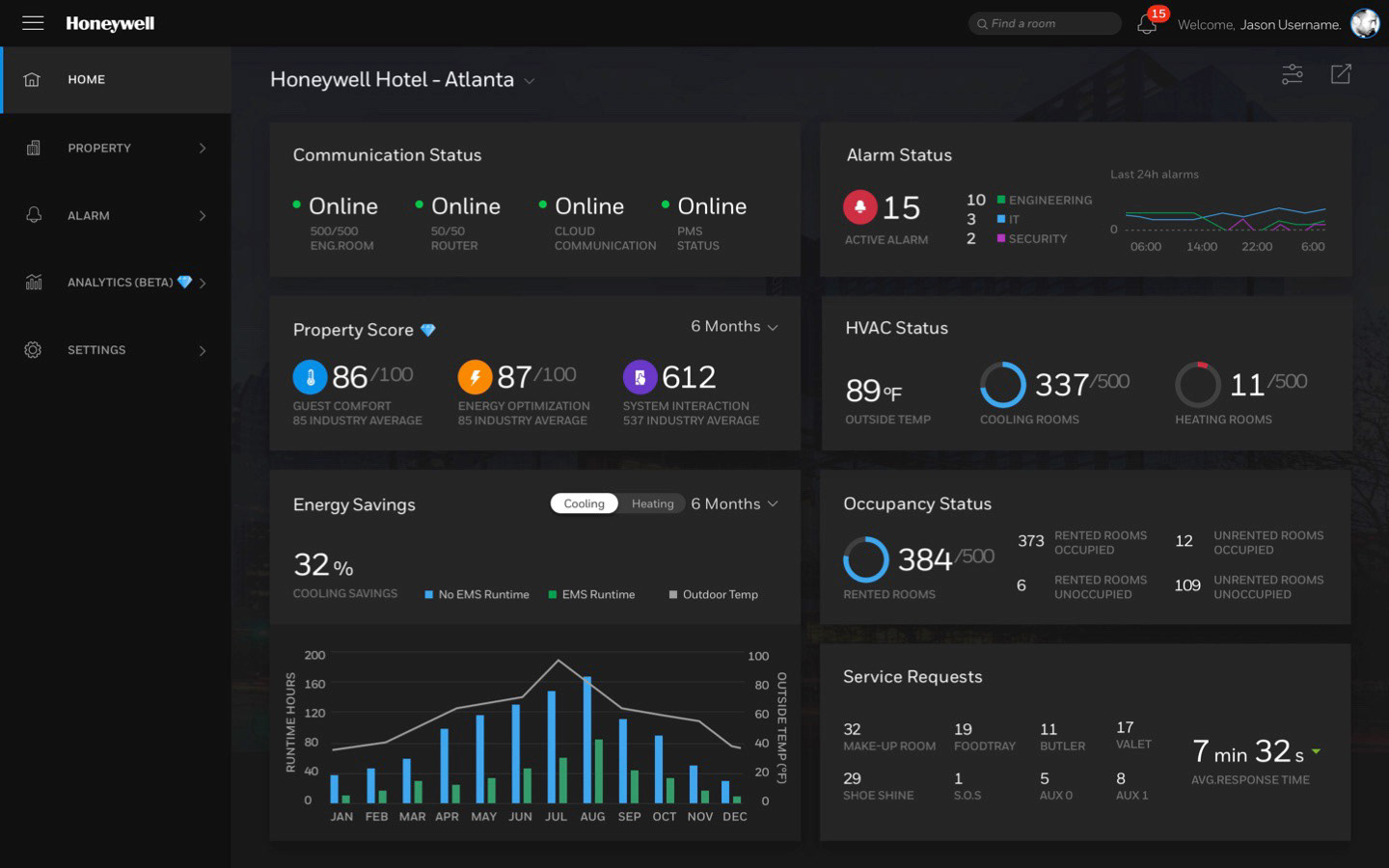Click the PMS Status Online indicator

click(x=704, y=223)
